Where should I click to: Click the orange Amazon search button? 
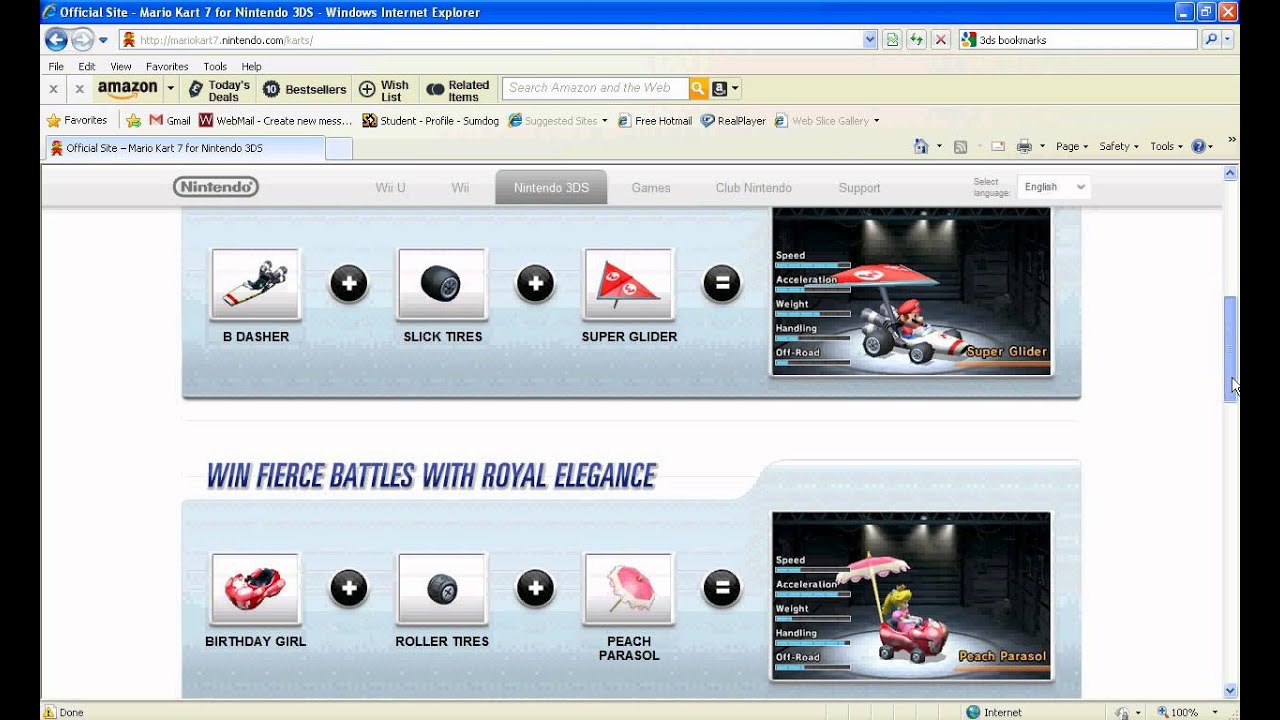click(x=698, y=88)
